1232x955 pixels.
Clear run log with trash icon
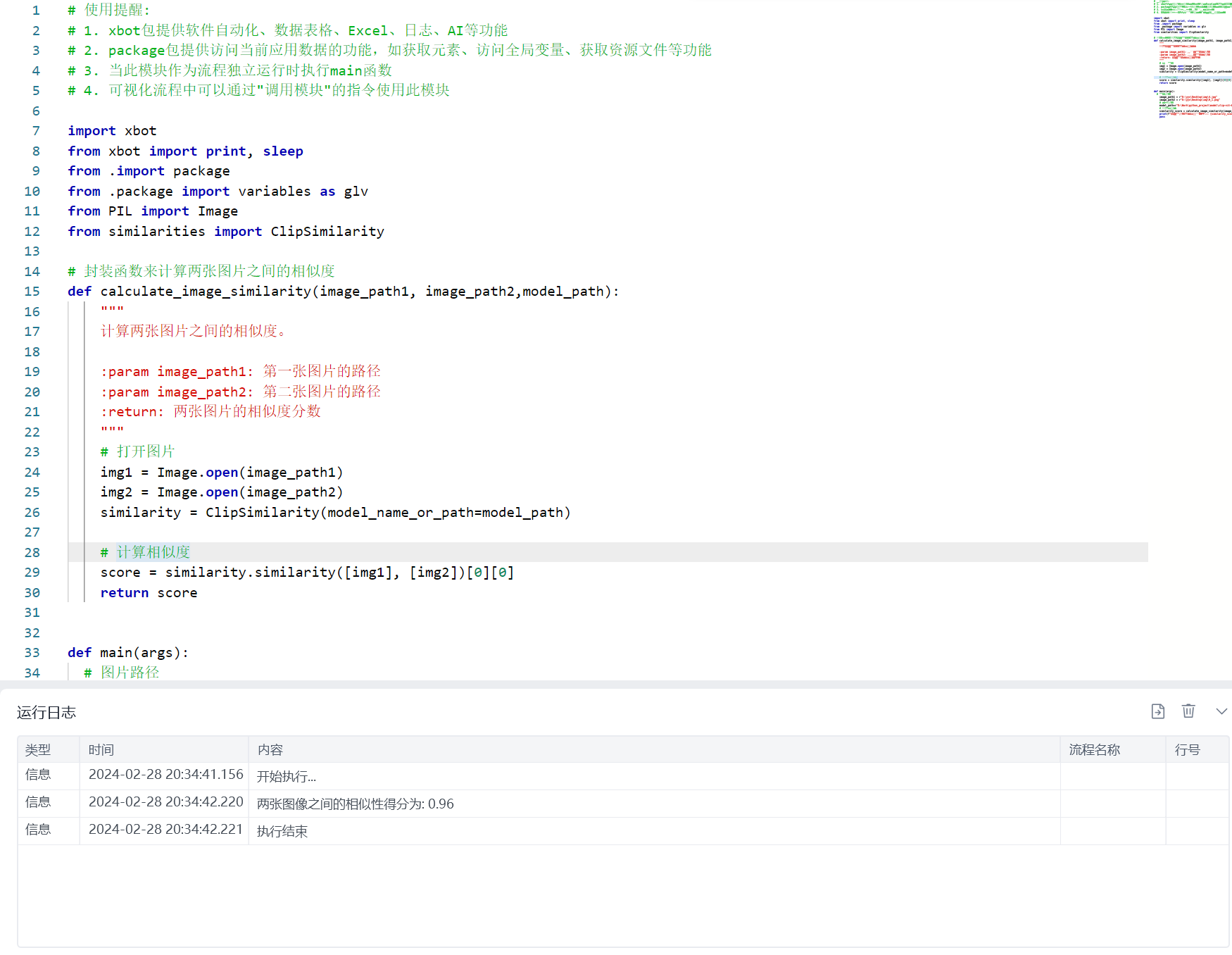coord(1188,711)
